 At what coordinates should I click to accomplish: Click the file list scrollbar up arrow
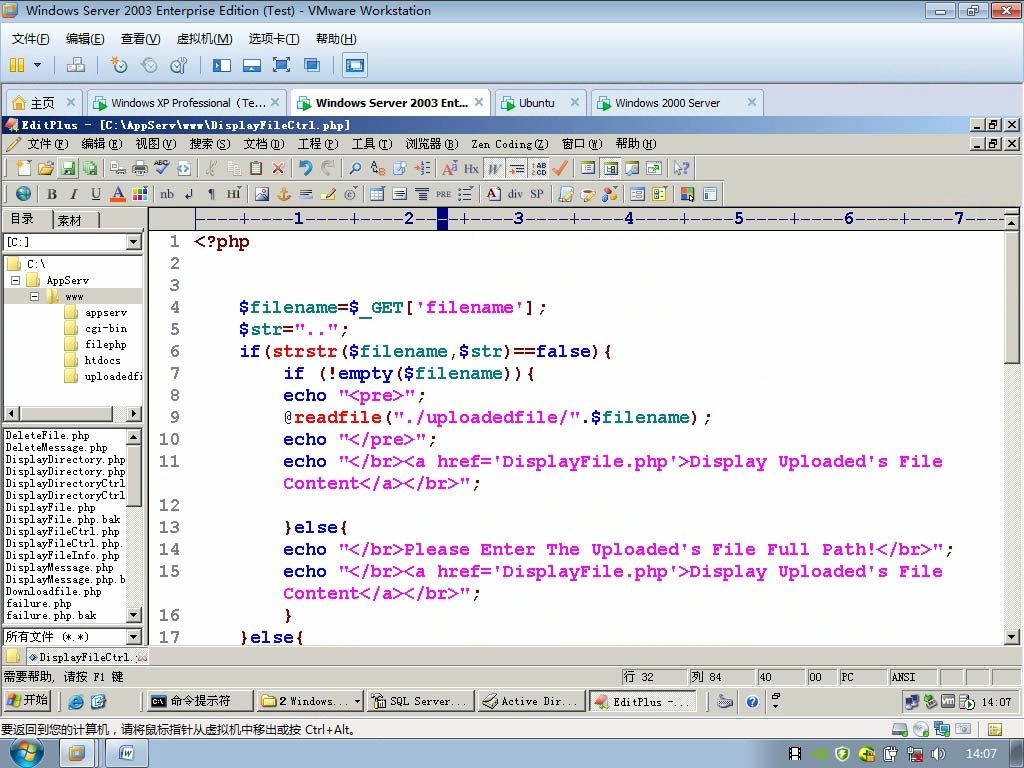click(x=134, y=436)
